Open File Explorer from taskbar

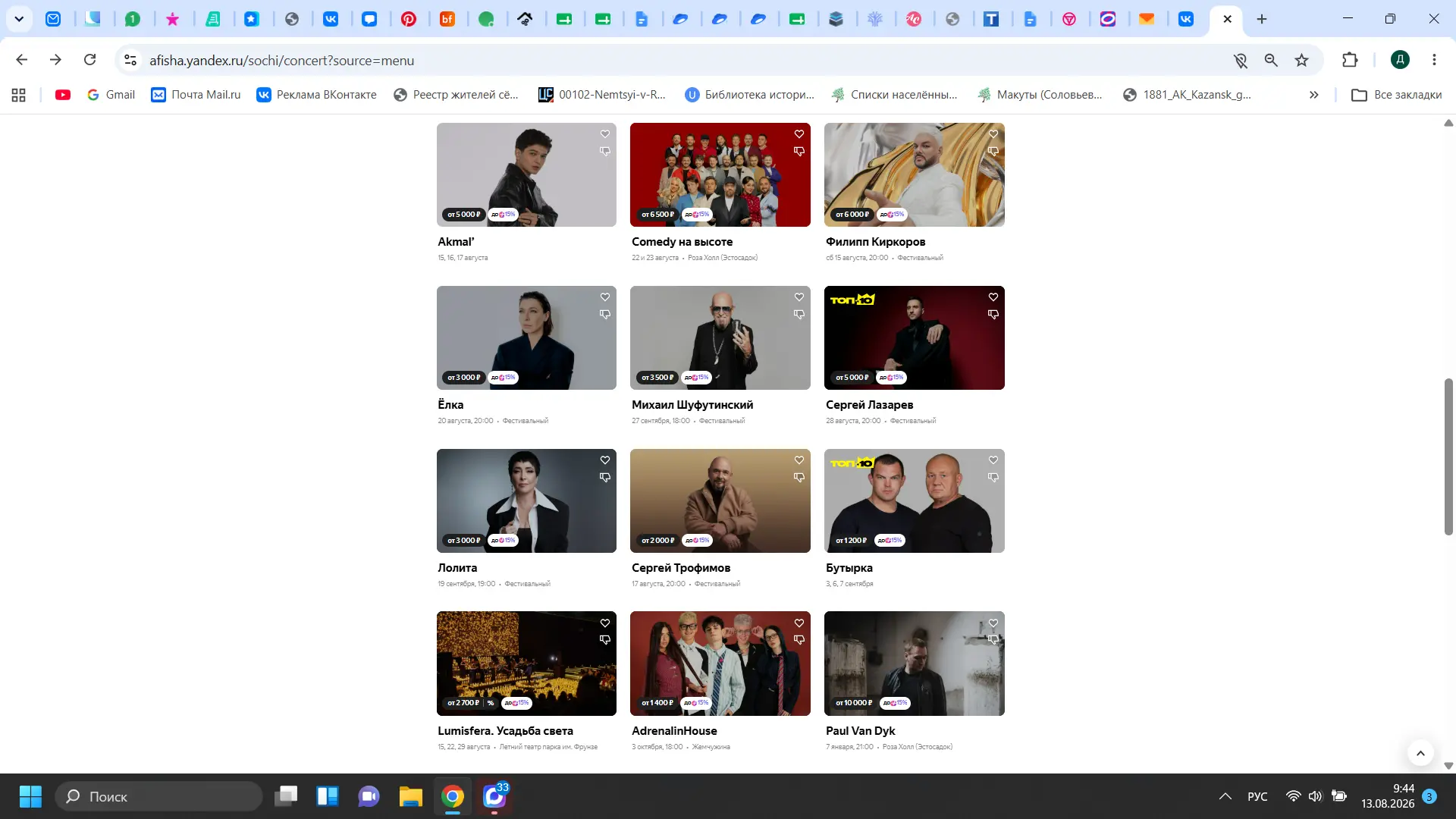(x=411, y=796)
